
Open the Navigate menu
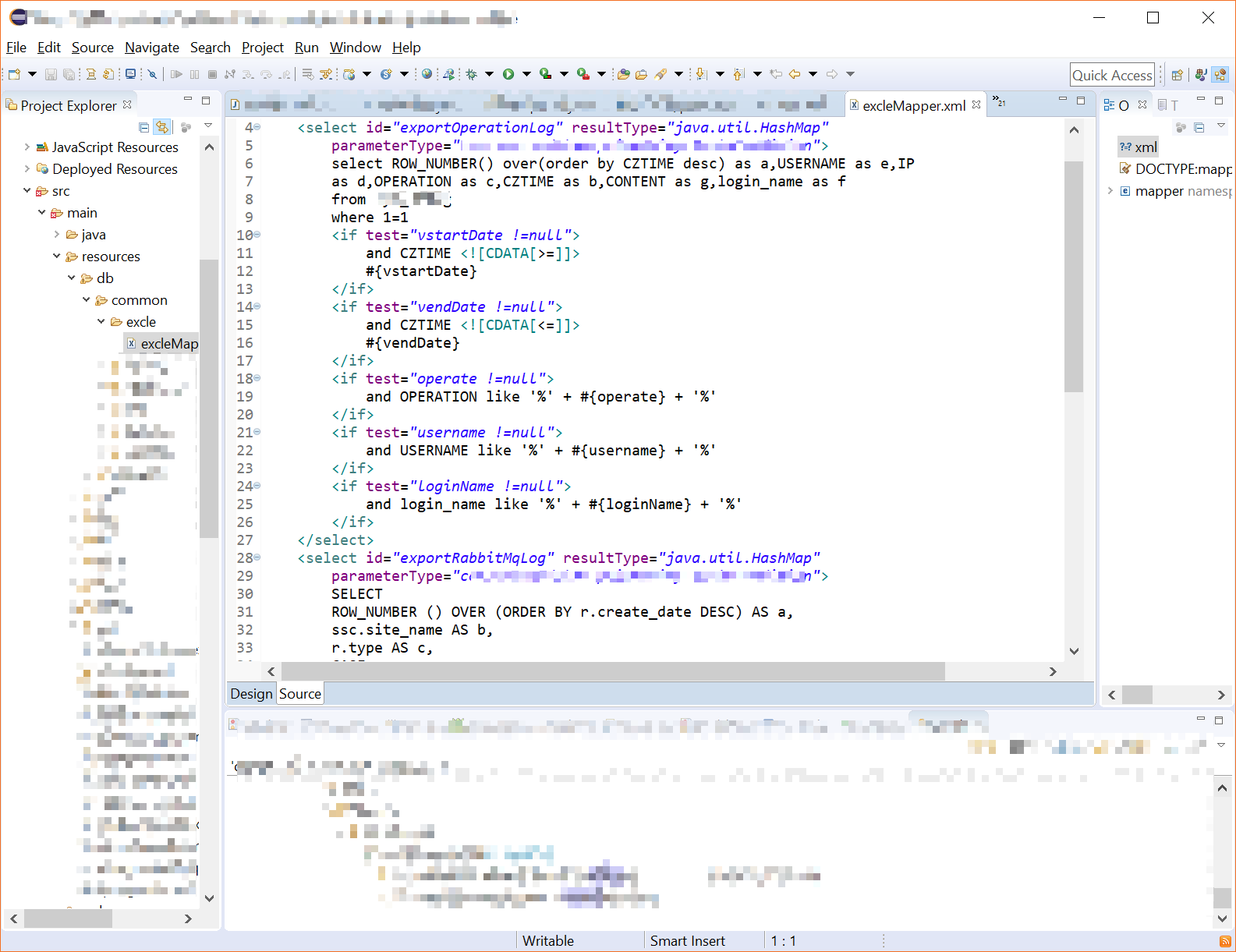tap(151, 48)
